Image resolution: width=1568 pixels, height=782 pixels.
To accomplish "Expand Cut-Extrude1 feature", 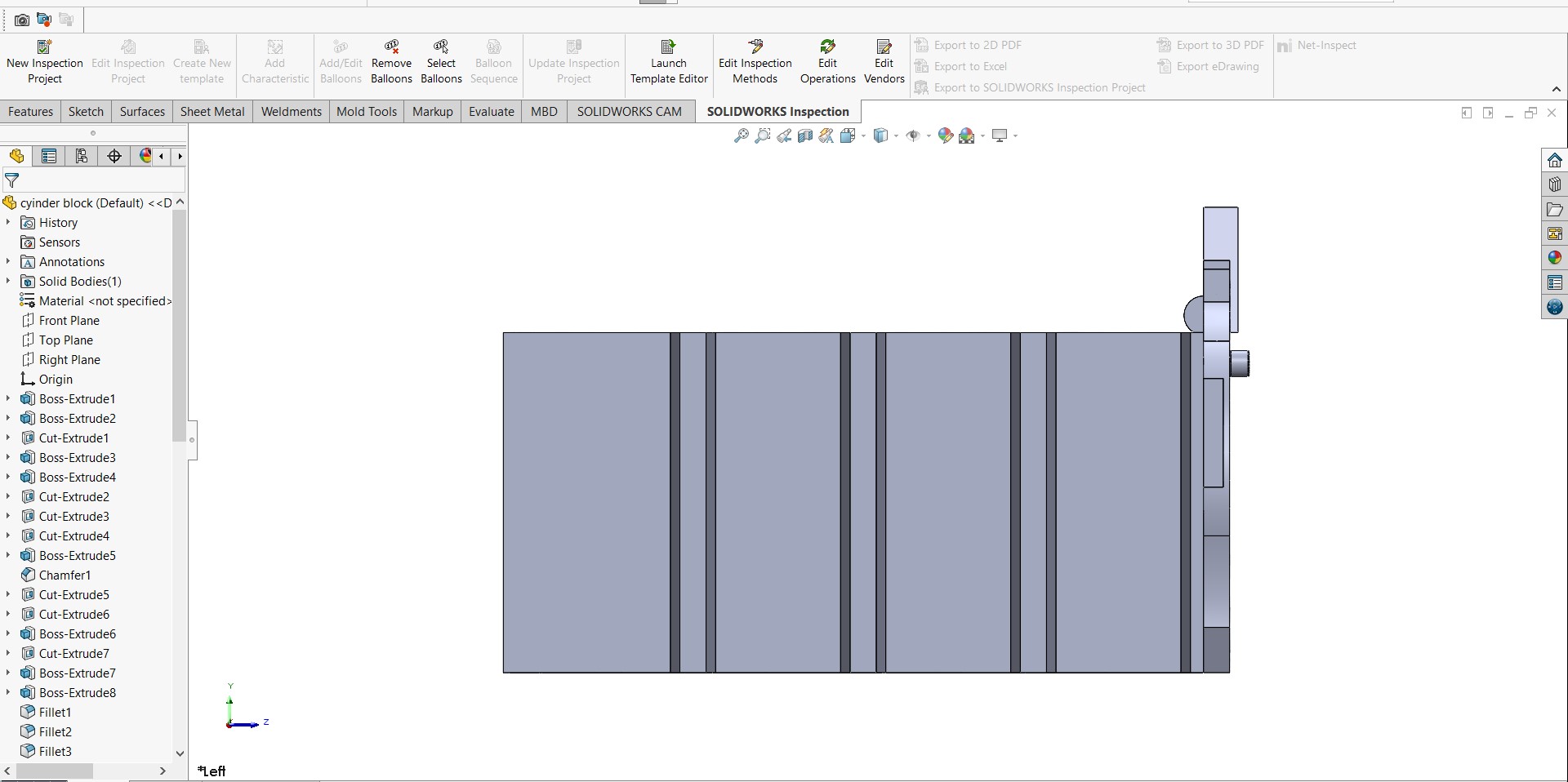I will [x=8, y=438].
